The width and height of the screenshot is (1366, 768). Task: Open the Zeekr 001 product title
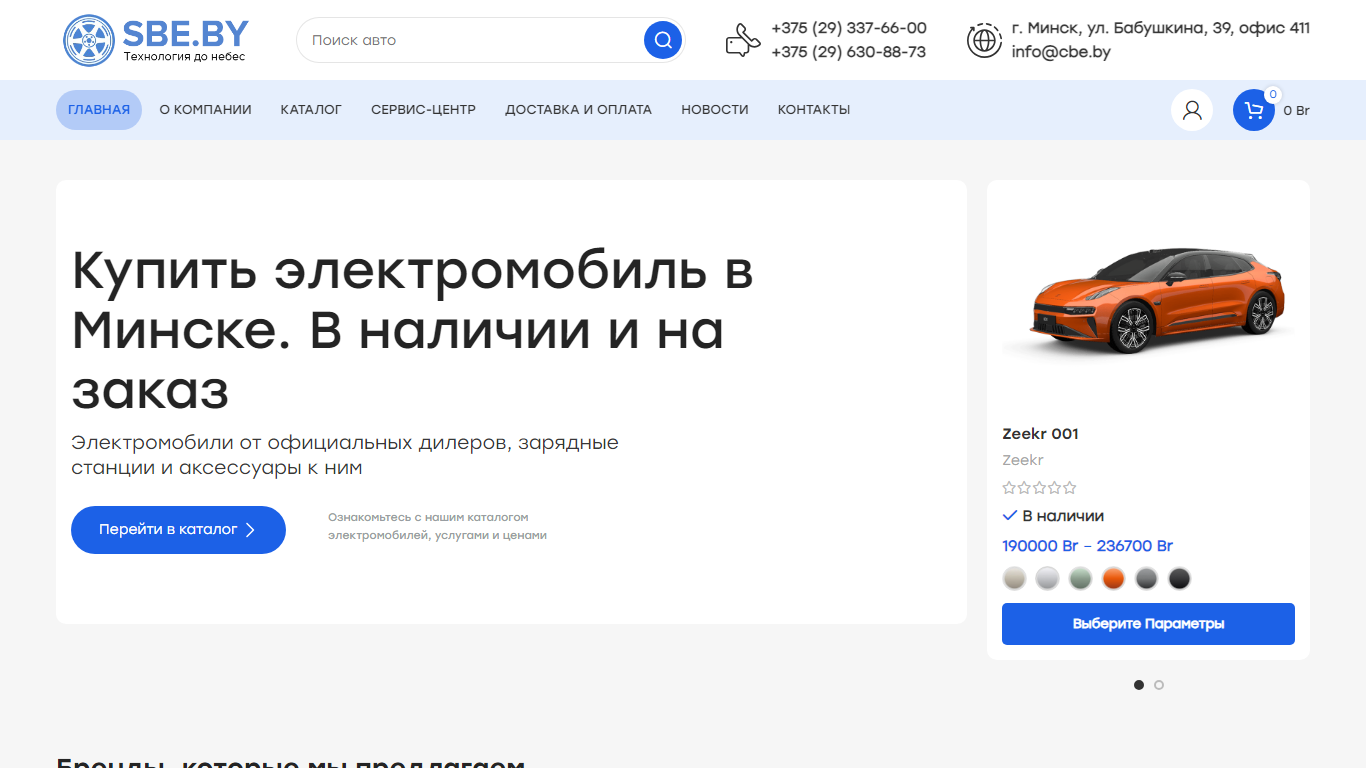pos(1040,434)
